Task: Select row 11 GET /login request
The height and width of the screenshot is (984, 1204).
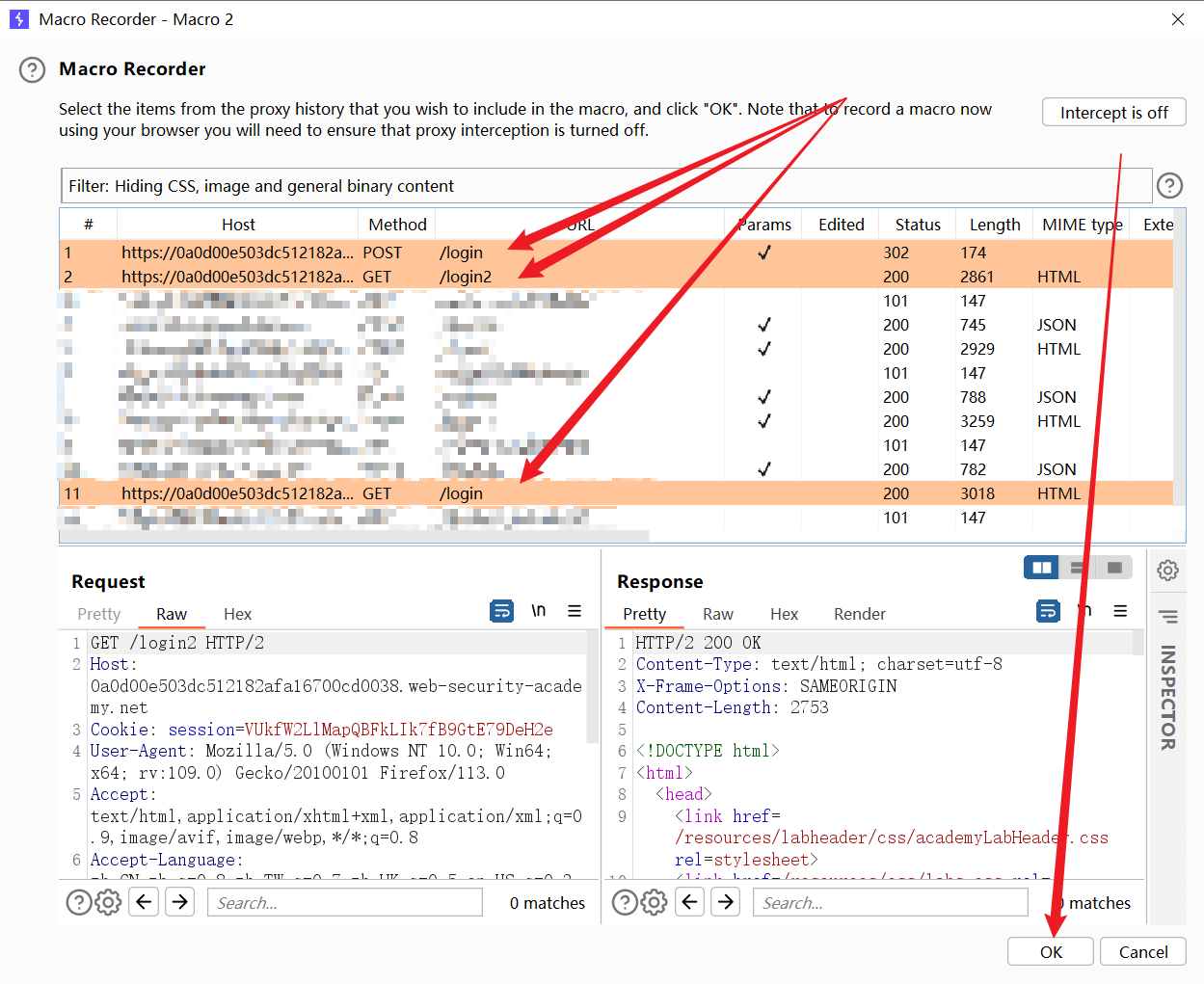Action: pyautogui.click(x=461, y=493)
